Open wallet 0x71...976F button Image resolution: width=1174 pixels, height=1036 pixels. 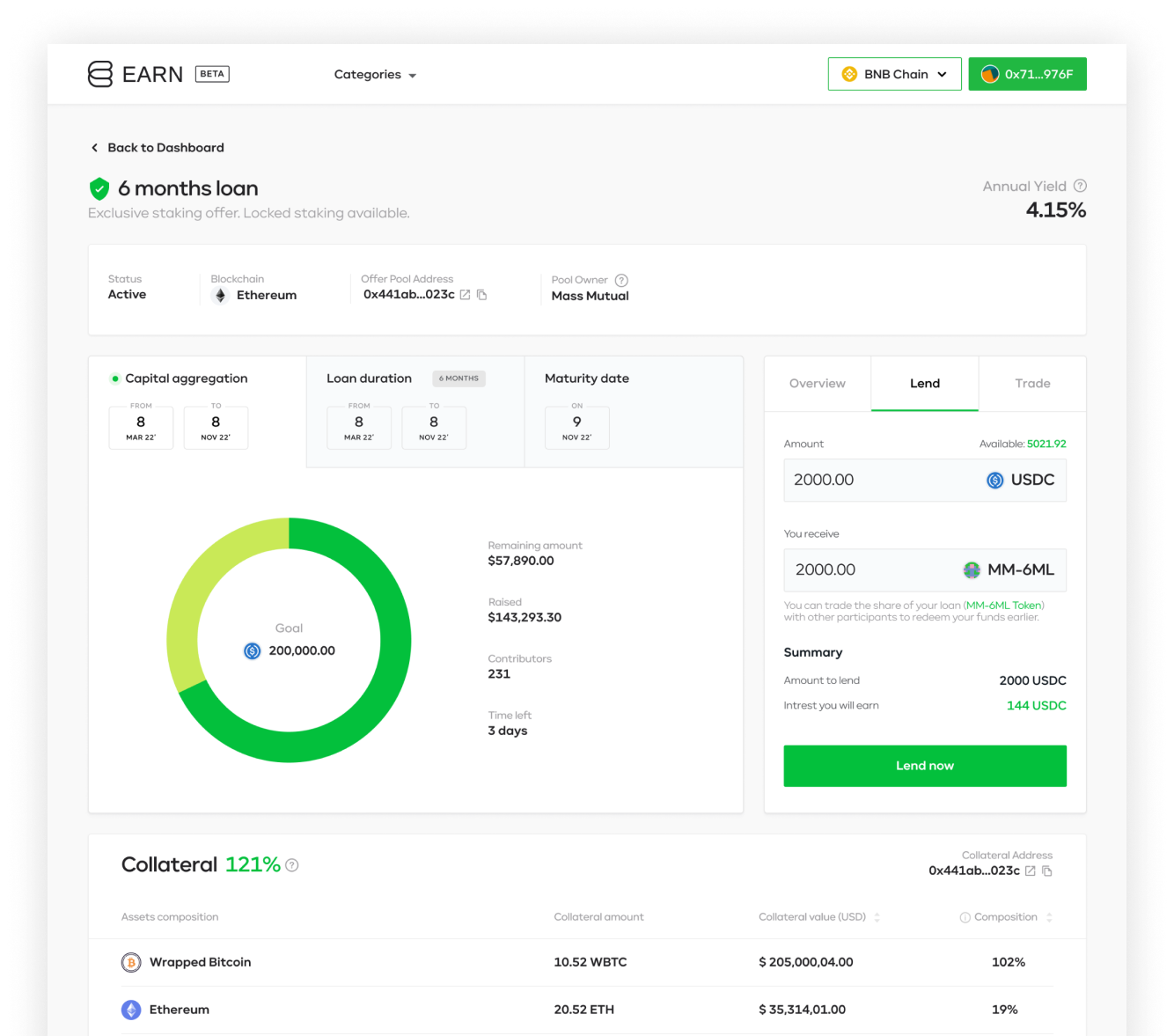[1027, 74]
